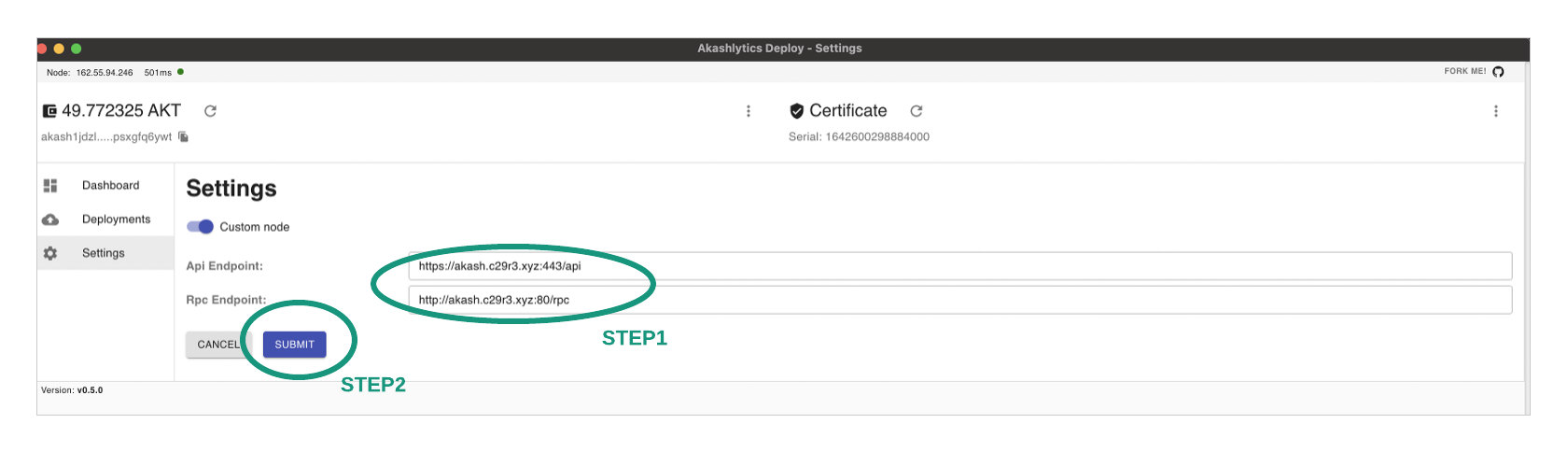Screen dimensions: 1568x452
Task: Close window with red traffic light
Action: 42,49
